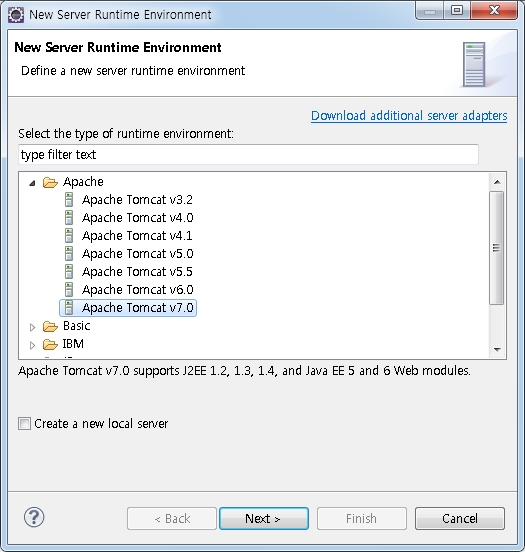This screenshot has width=525, height=552.
Task: Click the Apache folder icon
Action: (x=50, y=182)
